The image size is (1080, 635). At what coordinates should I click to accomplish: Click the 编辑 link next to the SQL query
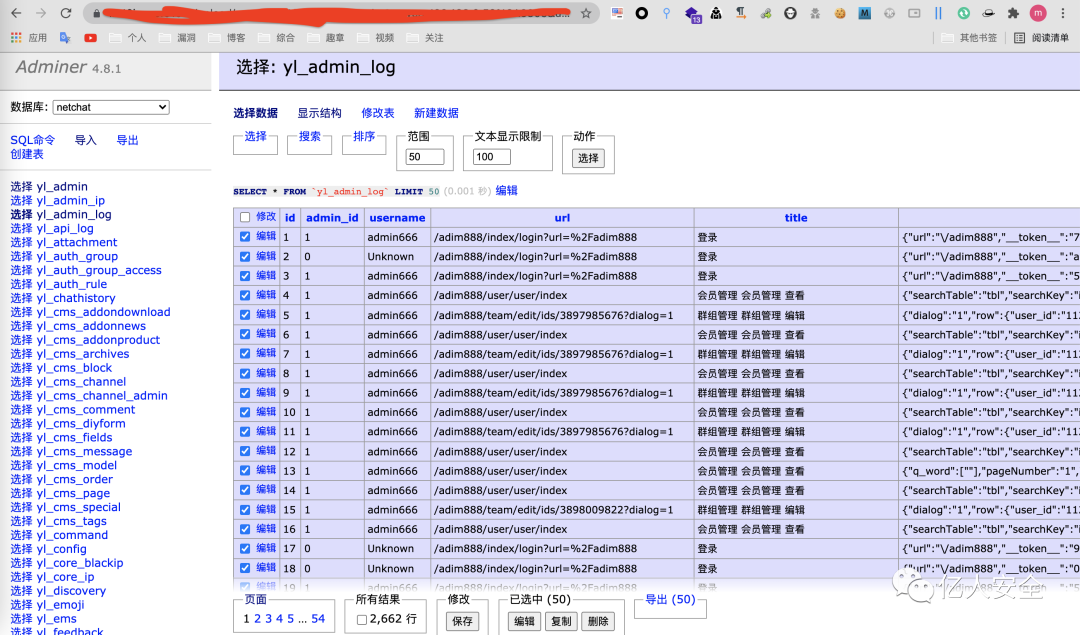coord(506,191)
